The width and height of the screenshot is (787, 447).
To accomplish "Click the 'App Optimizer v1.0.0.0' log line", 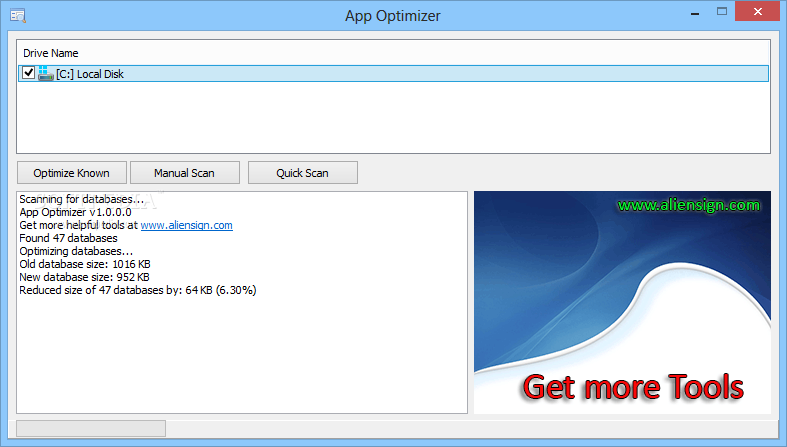I will (x=75, y=212).
